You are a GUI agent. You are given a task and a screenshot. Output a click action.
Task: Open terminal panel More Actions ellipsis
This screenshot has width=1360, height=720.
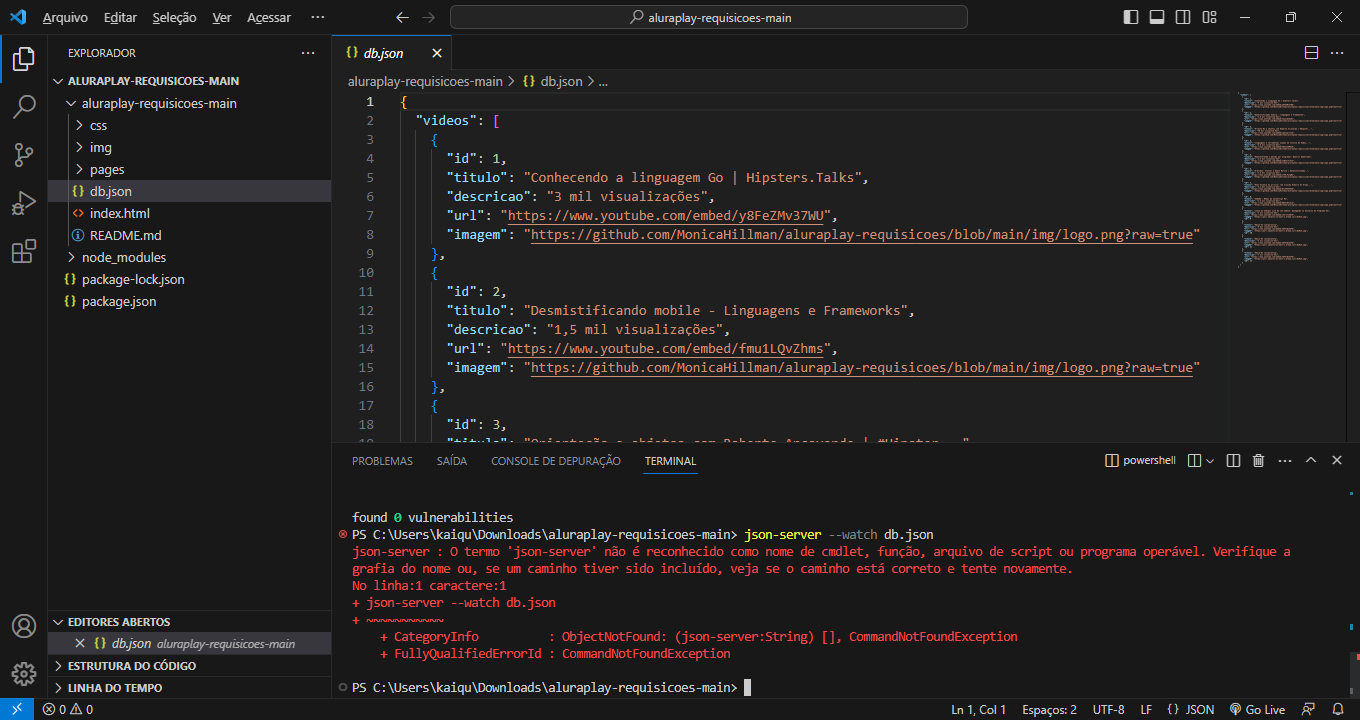tap(1285, 461)
